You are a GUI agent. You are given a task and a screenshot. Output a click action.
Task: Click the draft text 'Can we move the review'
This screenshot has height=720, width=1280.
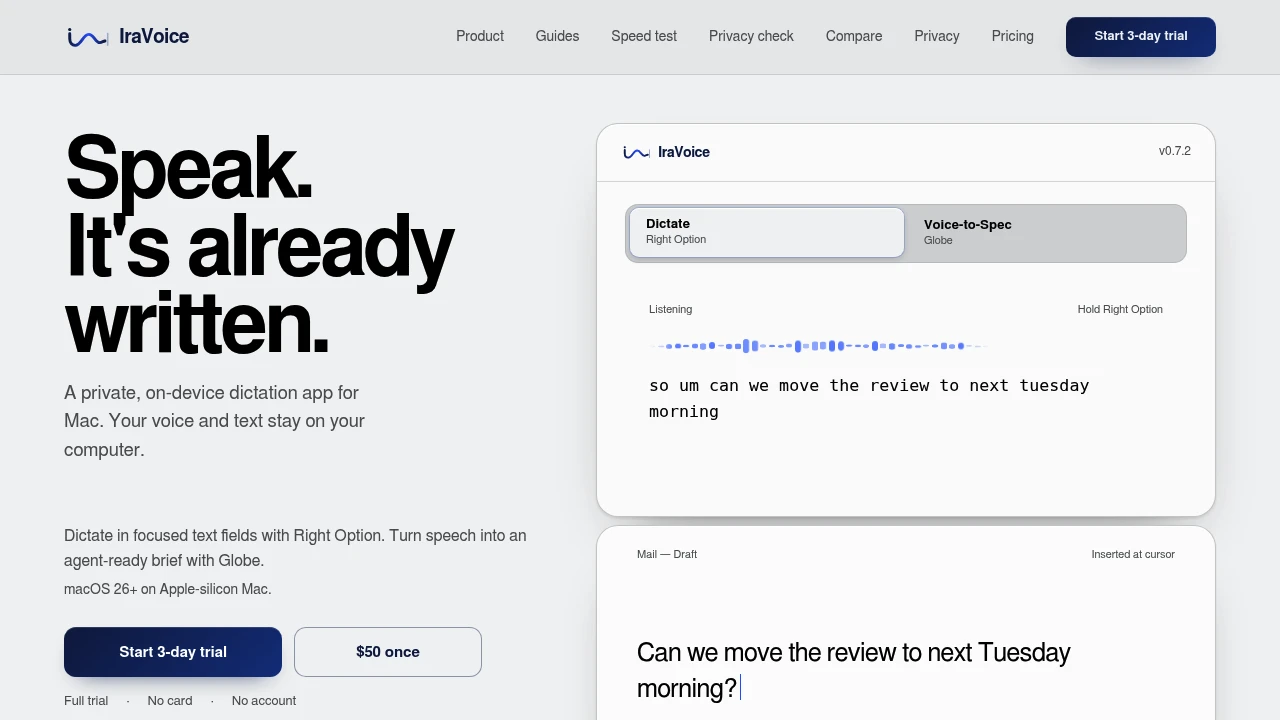(x=854, y=670)
